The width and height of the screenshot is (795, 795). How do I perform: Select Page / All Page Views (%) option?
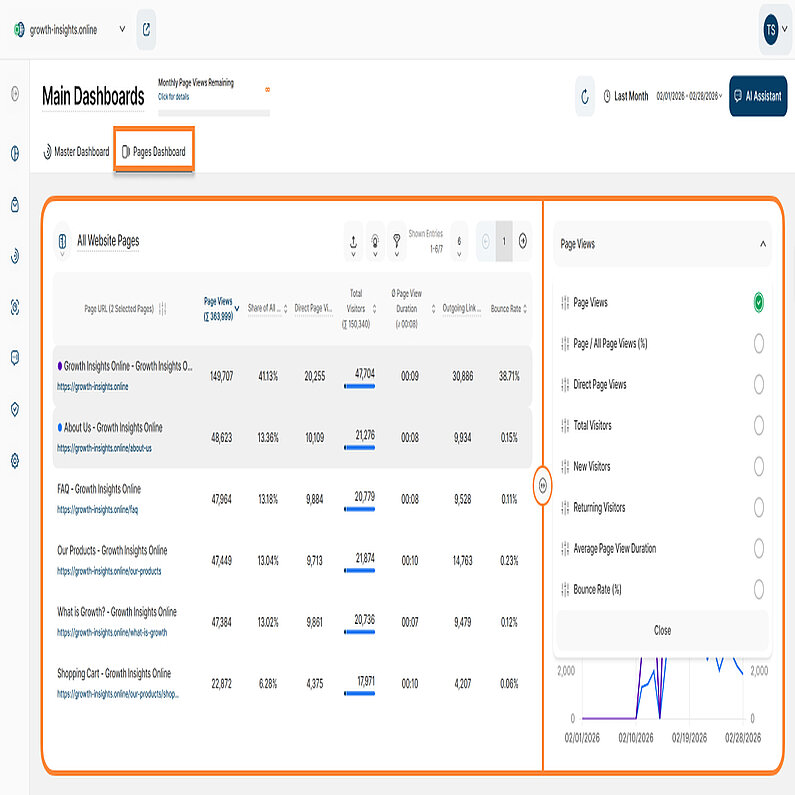coord(758,344)
